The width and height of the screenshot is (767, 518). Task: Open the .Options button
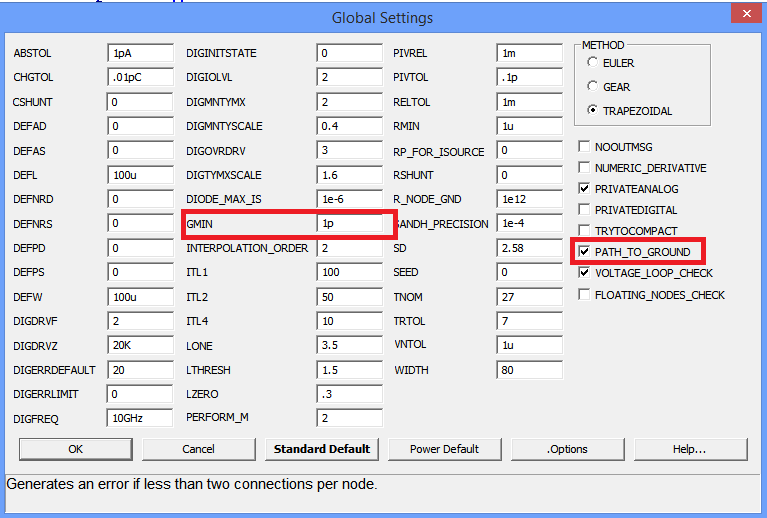[x=567, y=449]
